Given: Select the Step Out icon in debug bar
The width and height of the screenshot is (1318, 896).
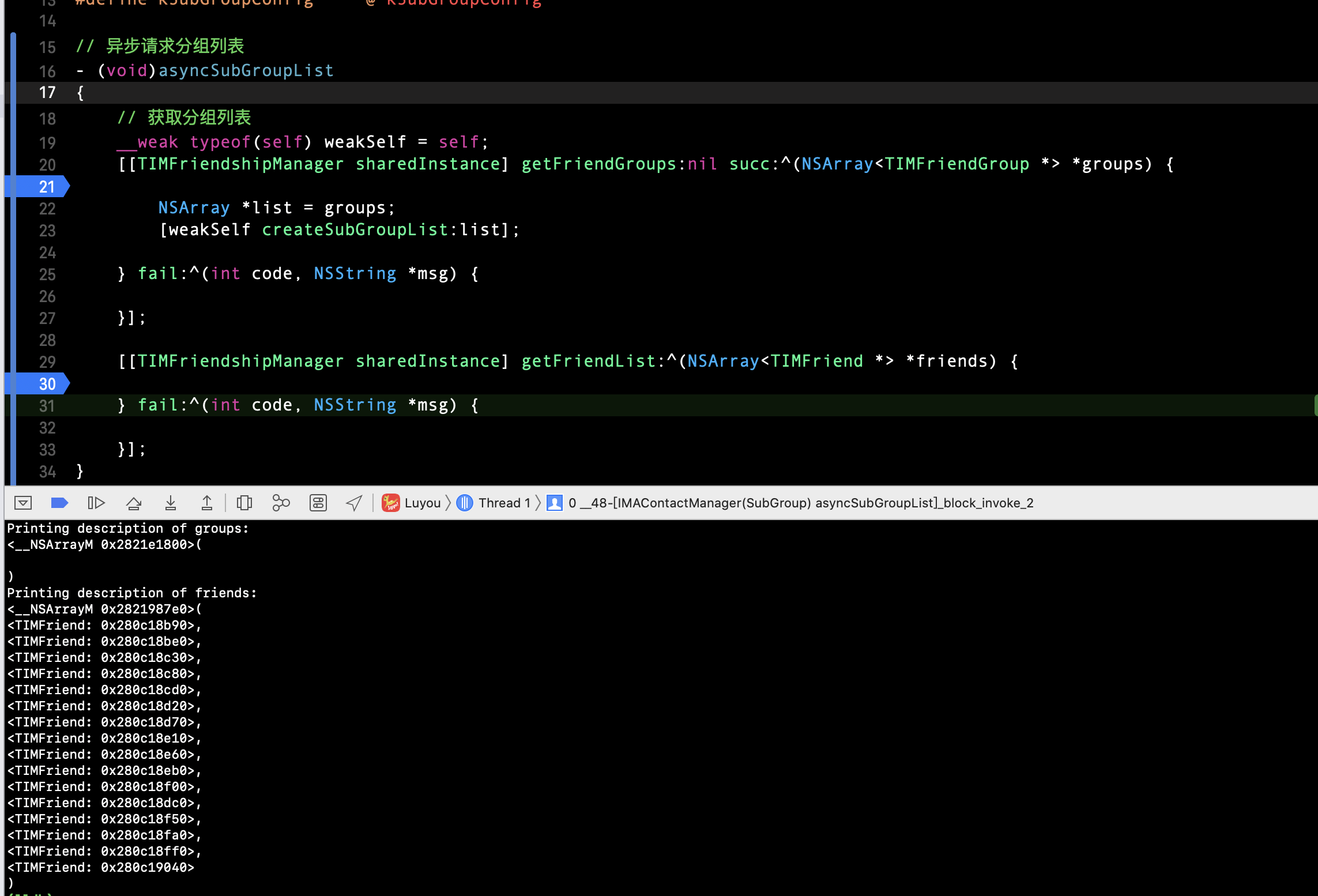Looking at the screenshot, I should [x=207, y=503].
